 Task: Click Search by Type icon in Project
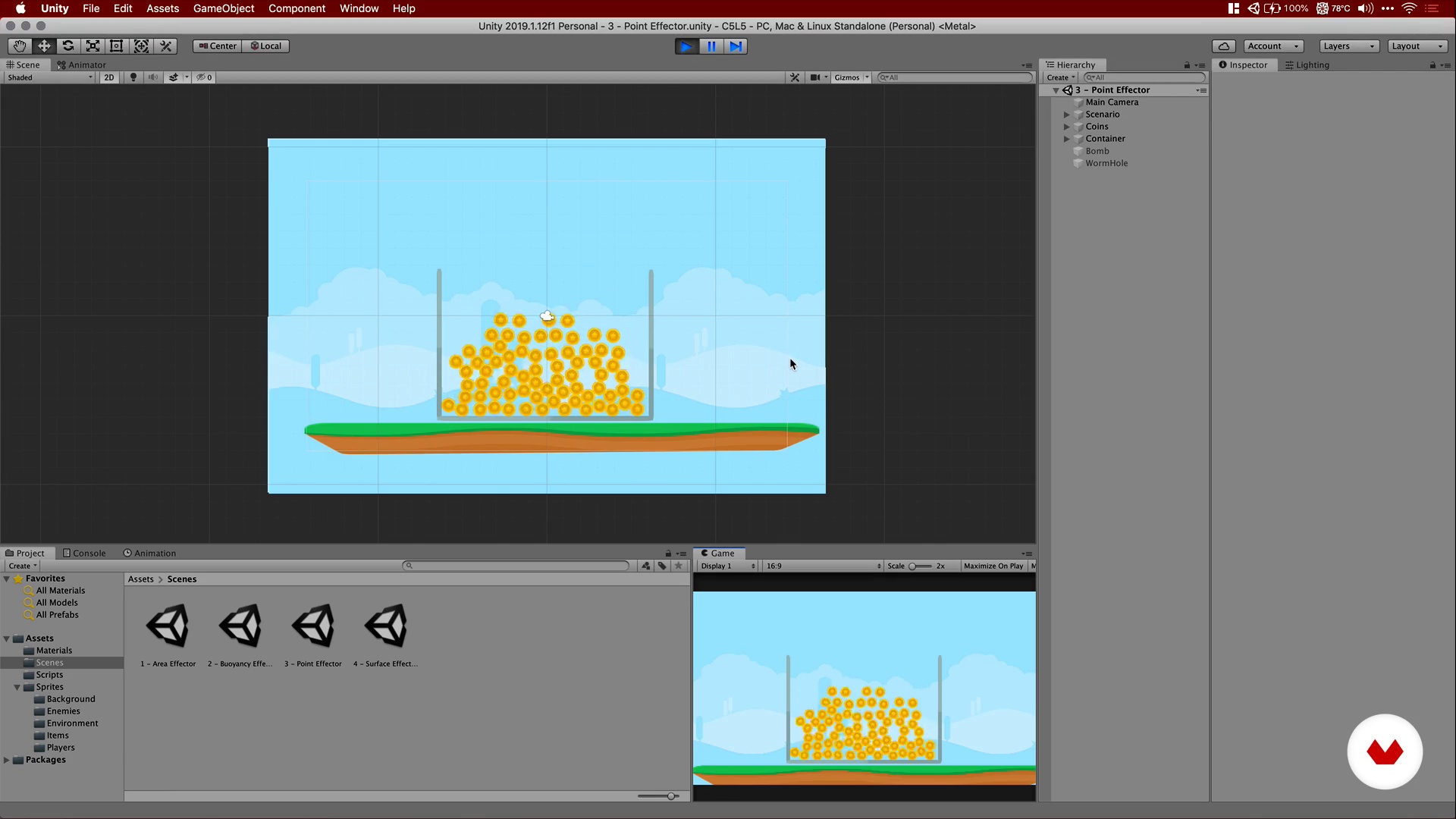tap(646, 566)
